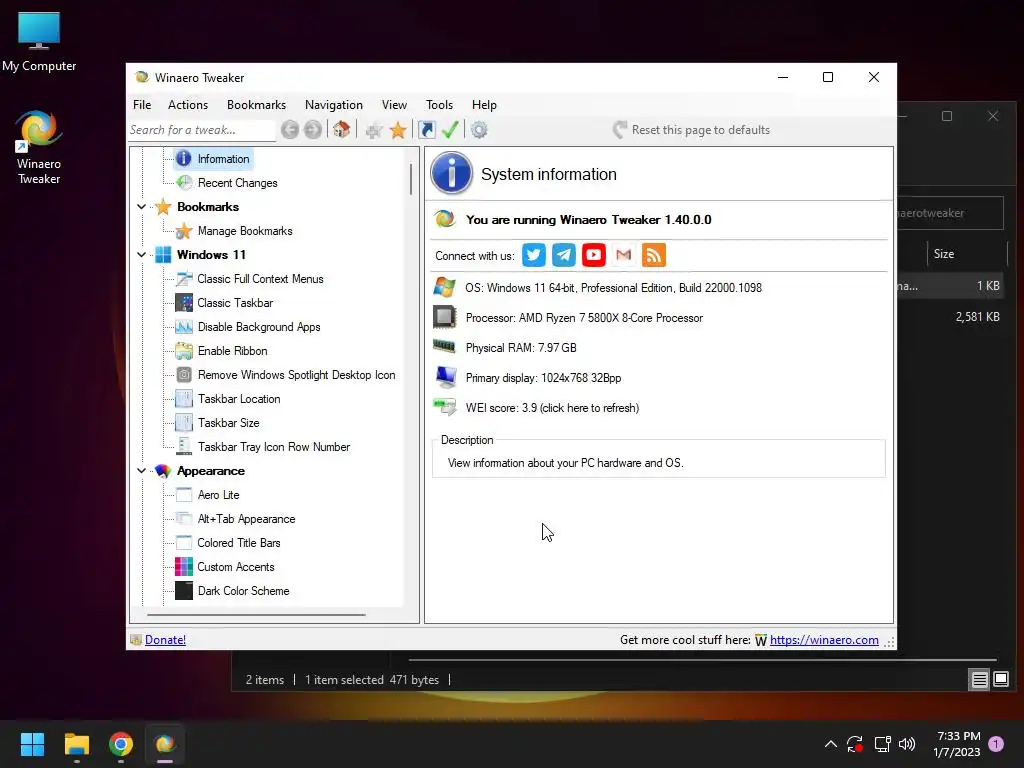
Task: Click the green checkmark toolbar icon
Action: (450, 130)
